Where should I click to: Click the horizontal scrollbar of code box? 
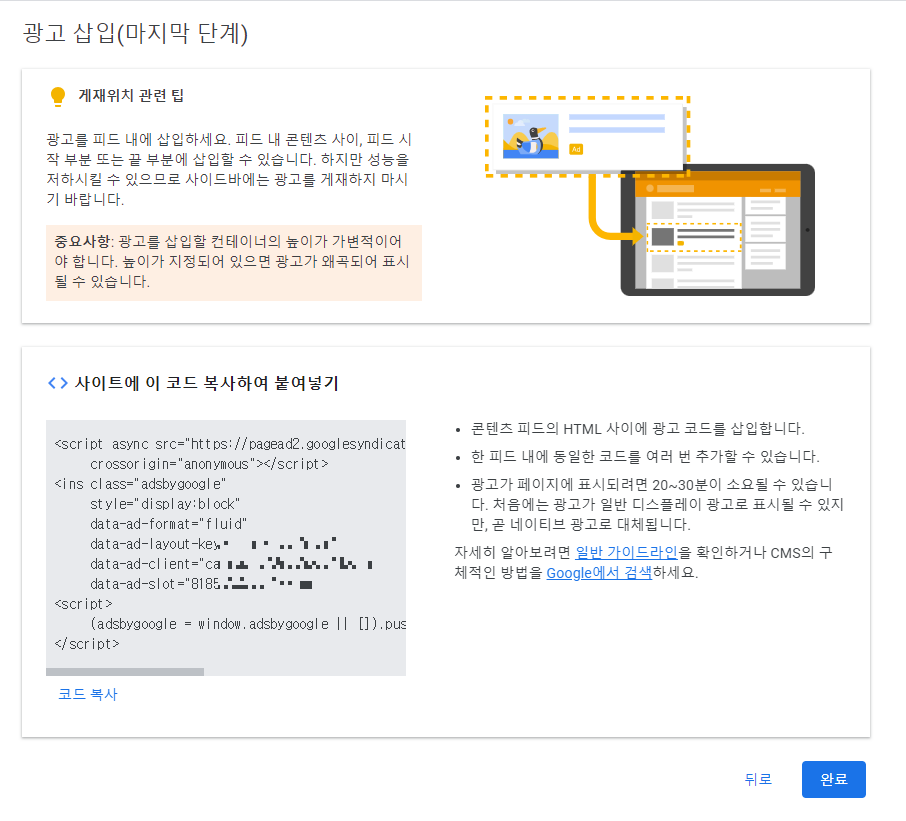pyautogui.click(x=125, y=672)
